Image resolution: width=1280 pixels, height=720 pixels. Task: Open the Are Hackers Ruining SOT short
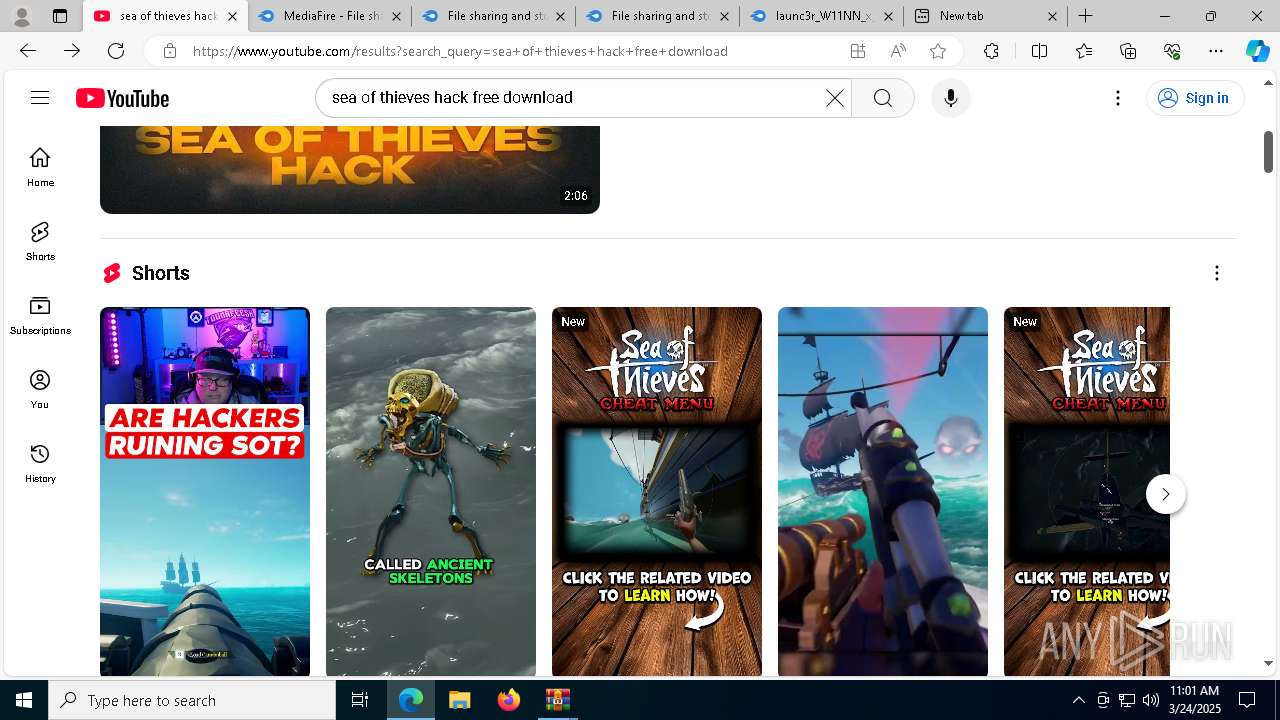click(x=205, y=491)
